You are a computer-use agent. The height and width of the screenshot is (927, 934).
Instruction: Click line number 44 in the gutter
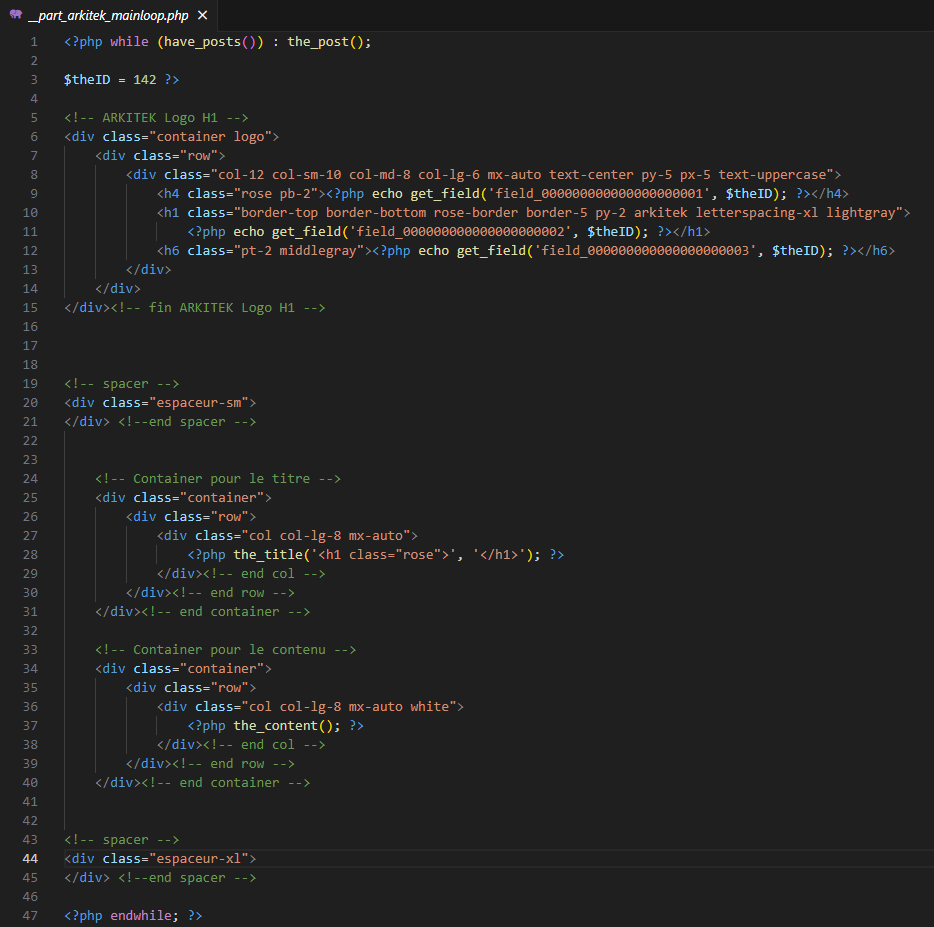pyautogui.click(x=30, y=859)
